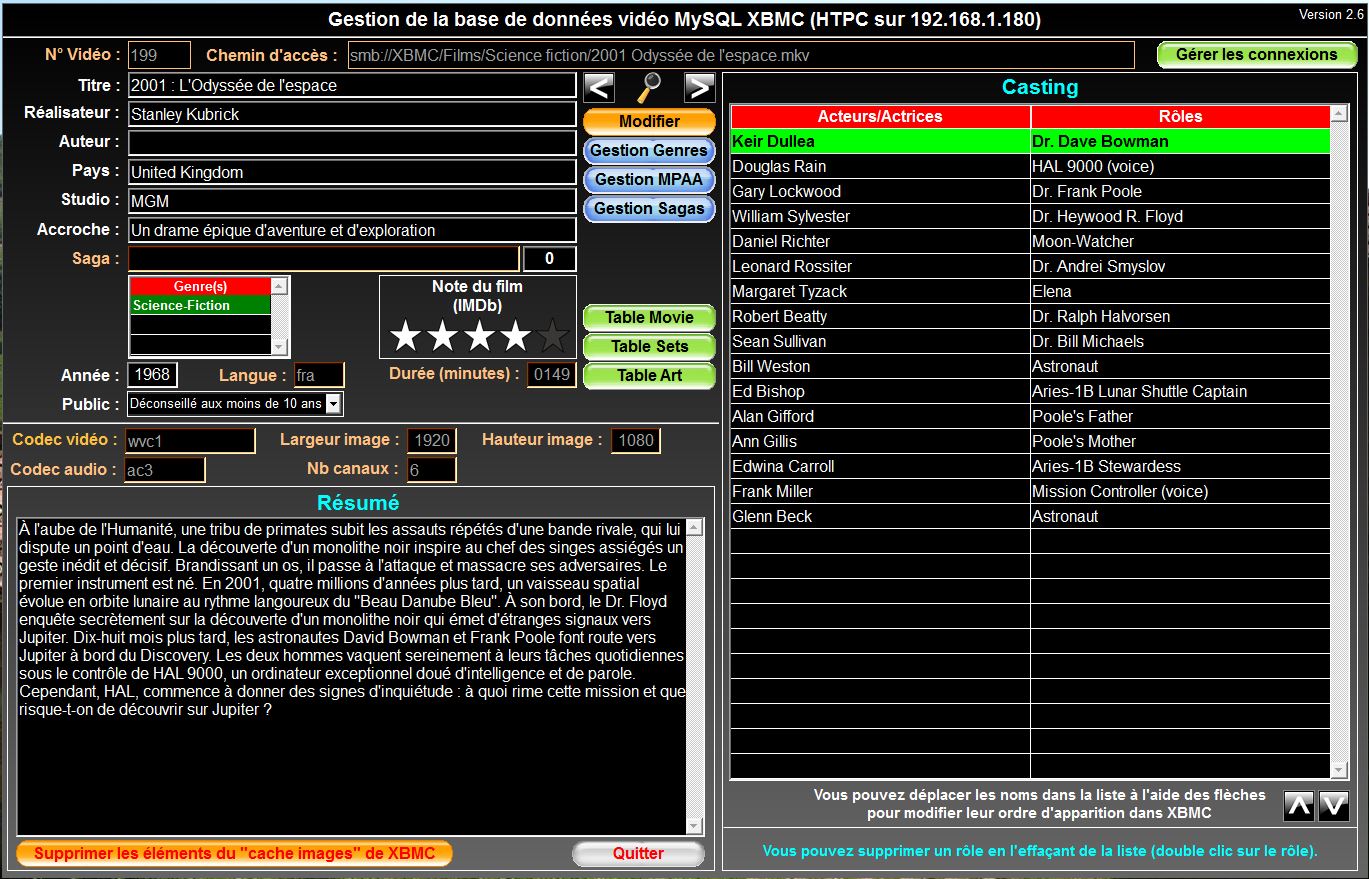The height and width of the screenshot is (879, 1369).
Task: Select the Science-Fiction genre entry
Action: click(x=200, y=306)
